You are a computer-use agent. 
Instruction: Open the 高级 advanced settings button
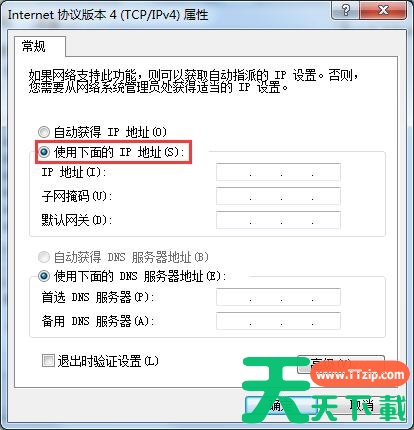341,364
